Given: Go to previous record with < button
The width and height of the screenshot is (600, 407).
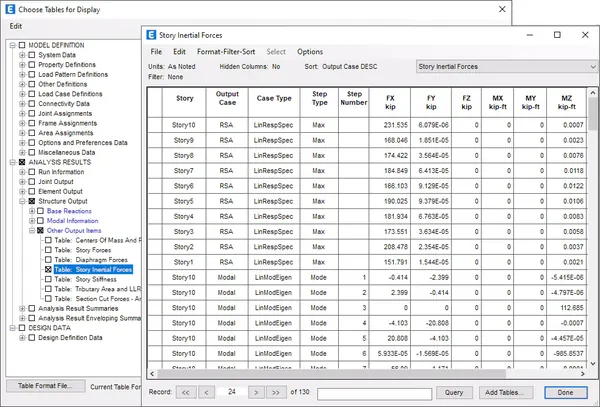Looking at the screenshot, I should (206, 392).
